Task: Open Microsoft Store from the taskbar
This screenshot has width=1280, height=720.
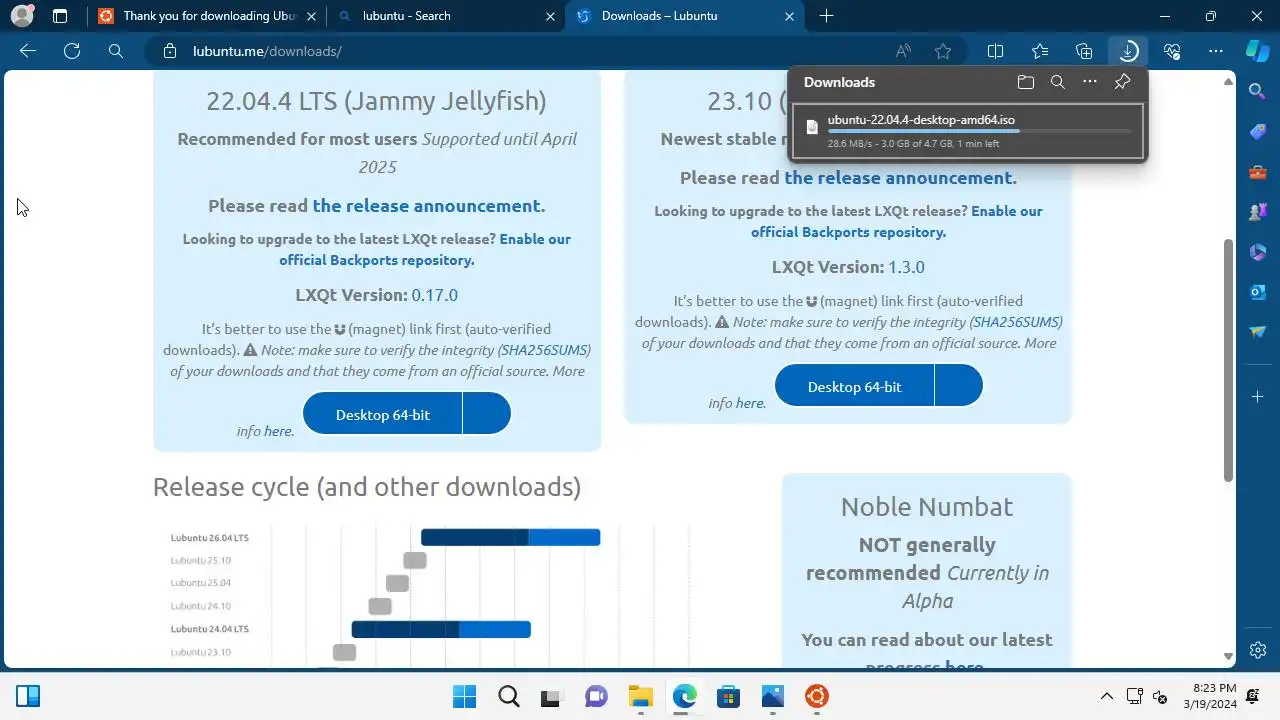Action: [728, 696]
